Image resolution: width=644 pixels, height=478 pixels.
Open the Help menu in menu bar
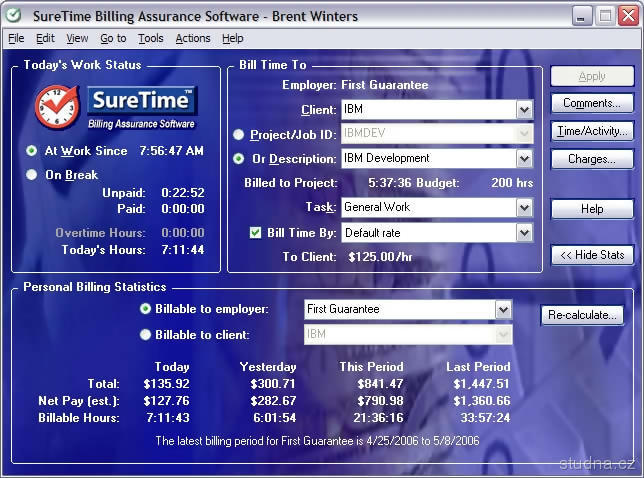tap(233, 38)
